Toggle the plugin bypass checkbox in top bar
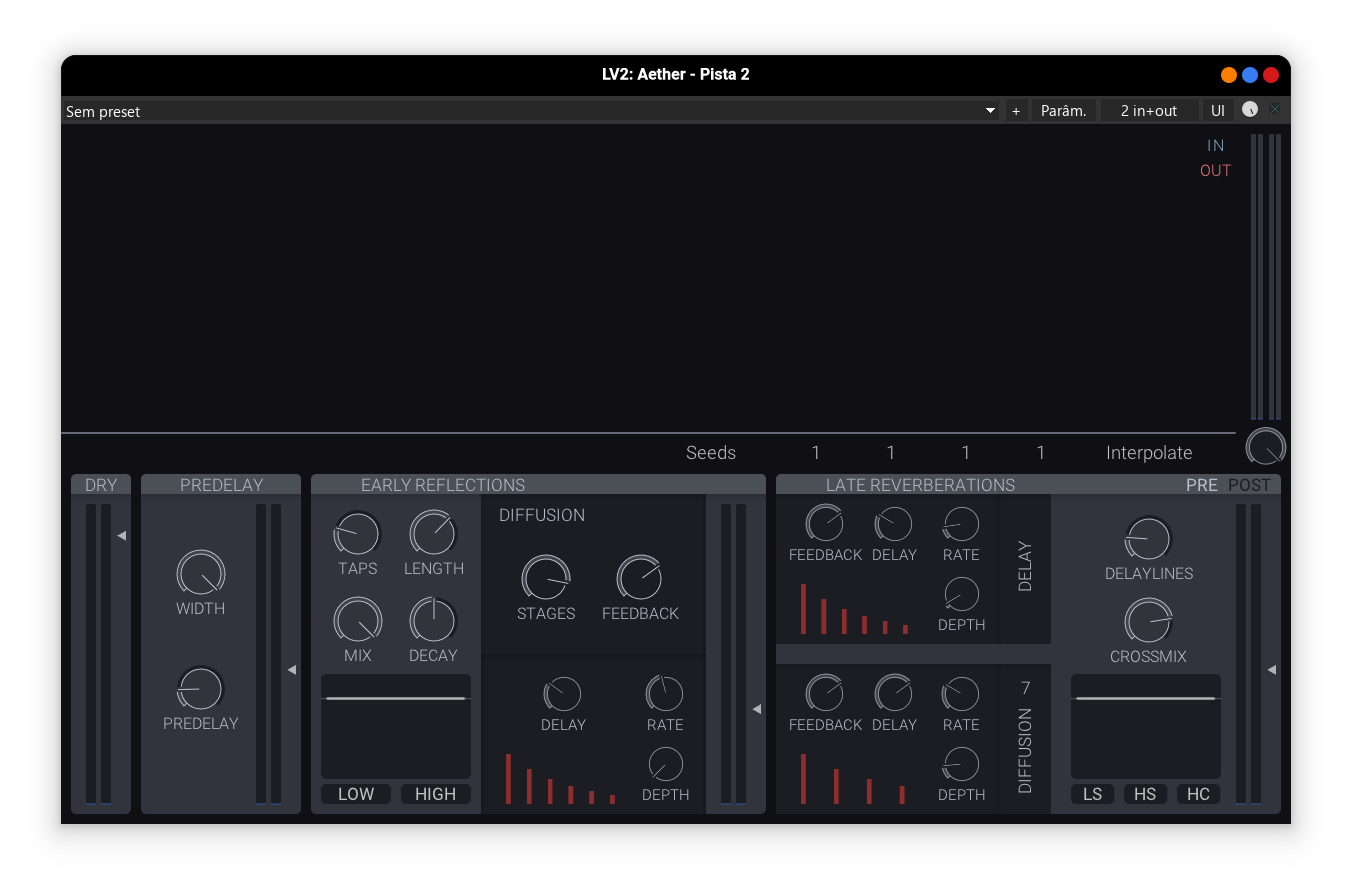1352x891 pixels. pos(1275,110)
